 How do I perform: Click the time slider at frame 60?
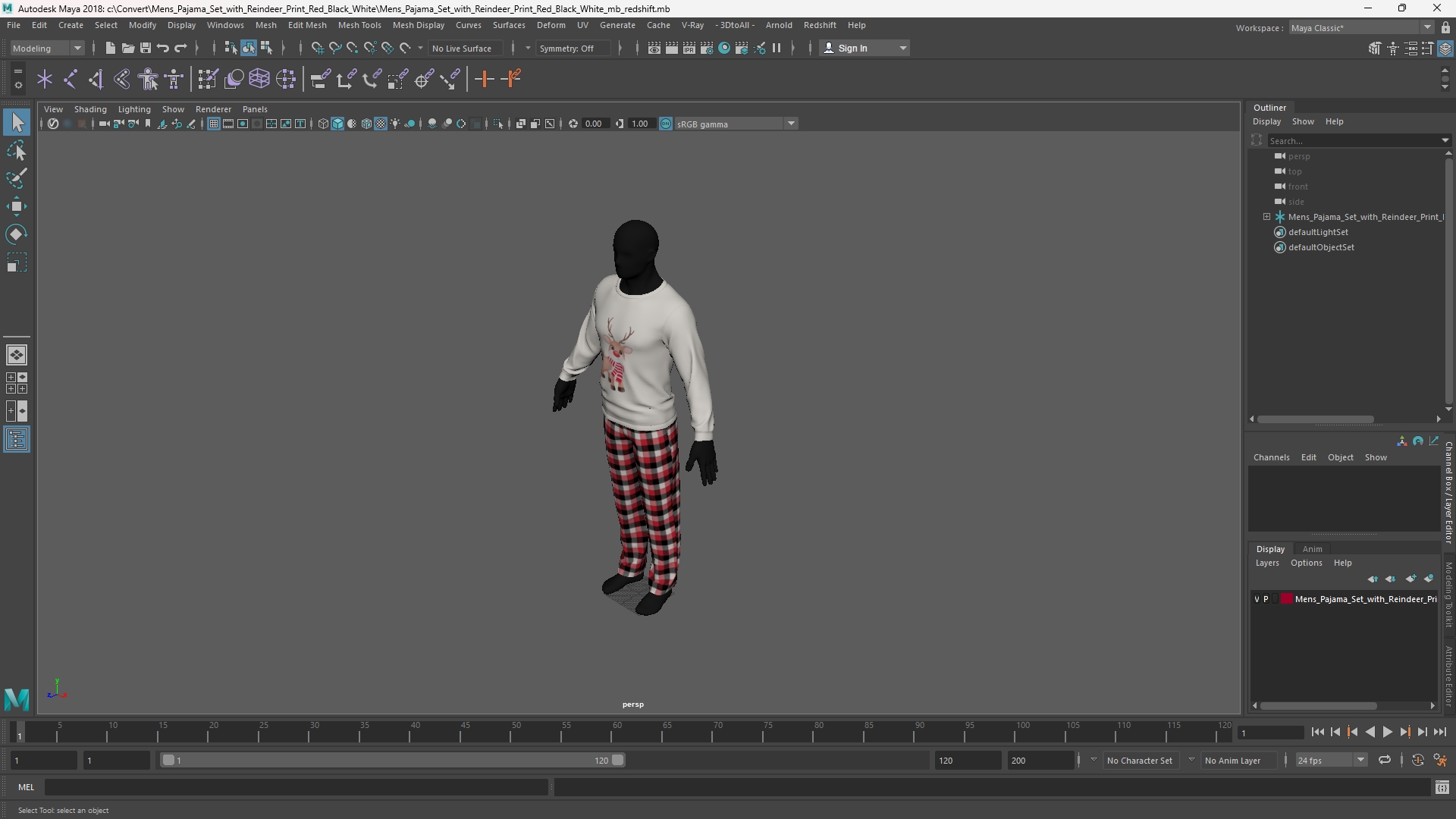[617, 733]
